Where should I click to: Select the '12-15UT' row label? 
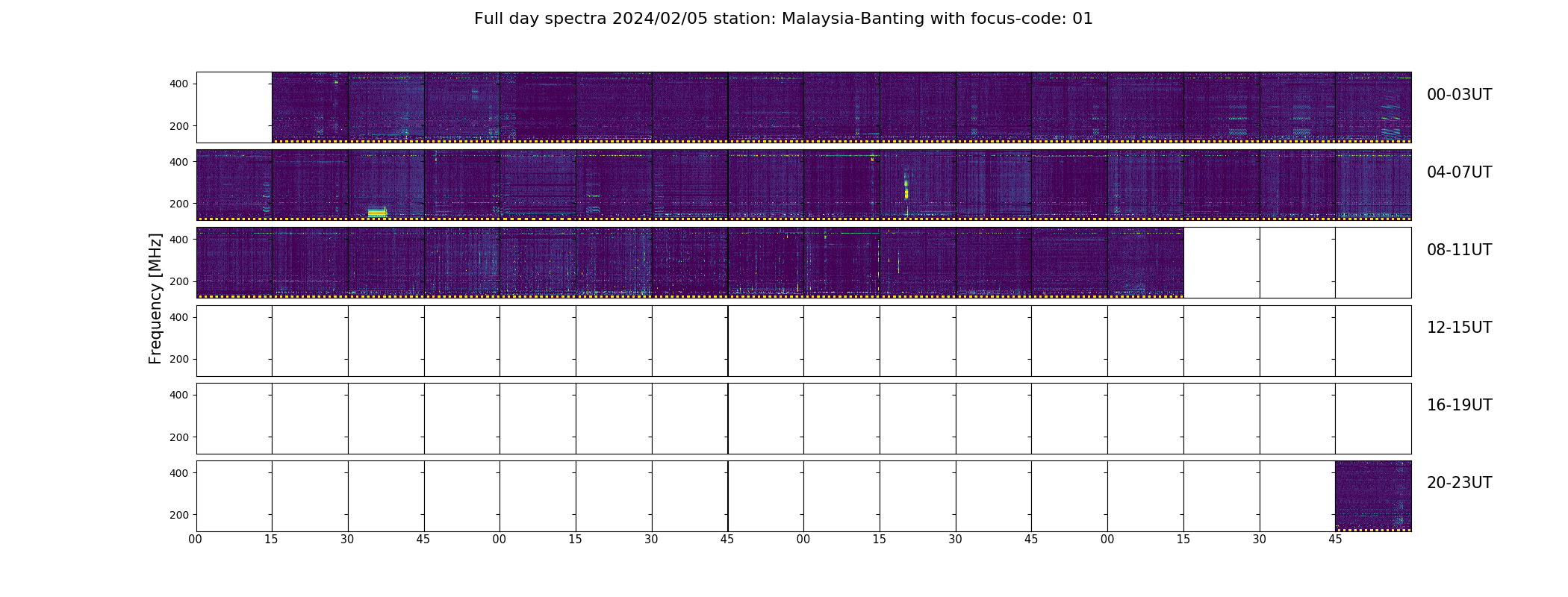tap(1459, 328)
